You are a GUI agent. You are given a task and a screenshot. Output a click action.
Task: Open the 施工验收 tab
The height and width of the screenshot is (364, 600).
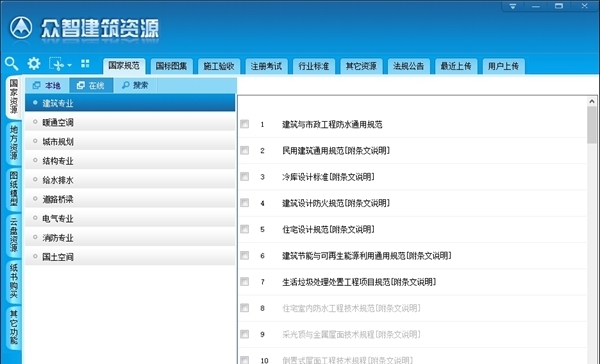pyautogui.click(x=218, y=66)
